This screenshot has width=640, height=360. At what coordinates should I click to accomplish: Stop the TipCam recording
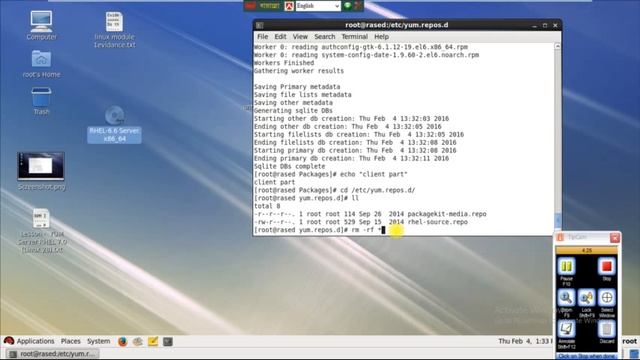tap(607, 267)
